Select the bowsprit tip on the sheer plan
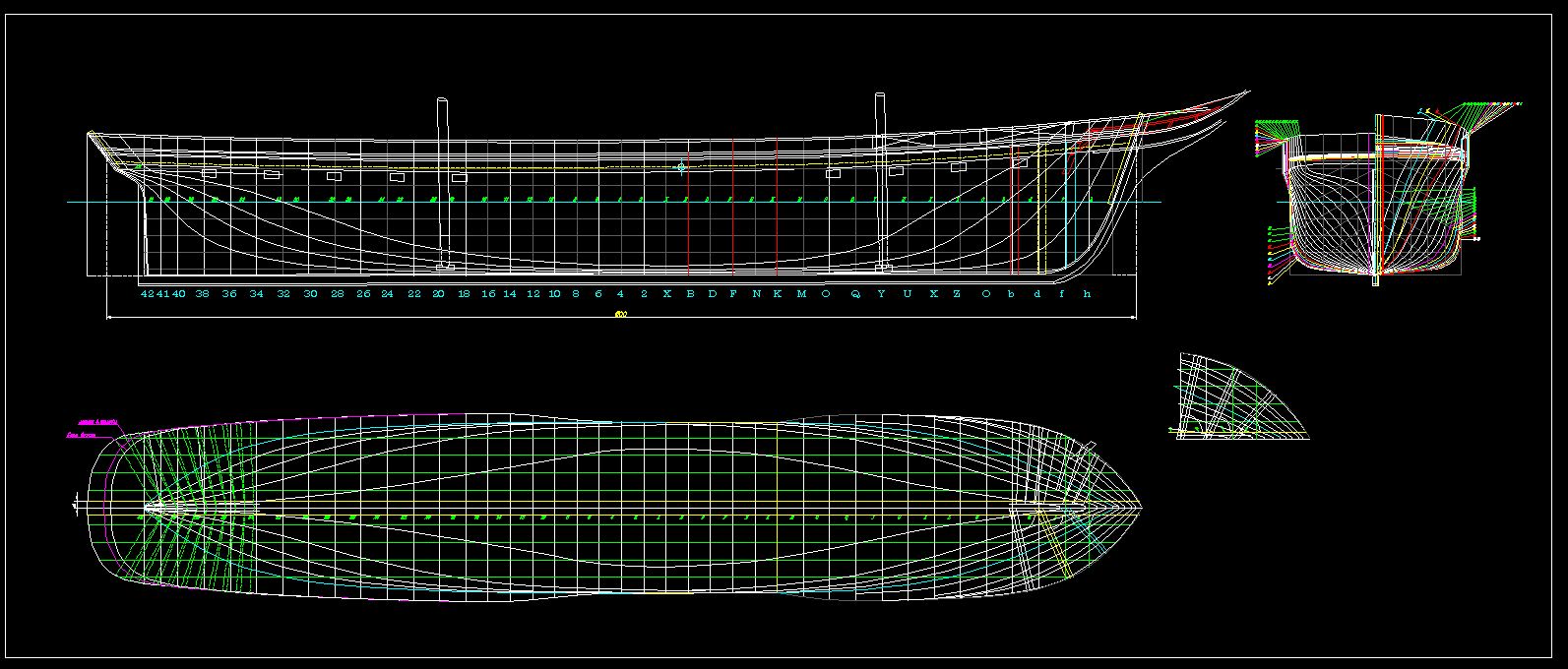The width and height of the screenshot is (1568, 669). point(1246,92)
